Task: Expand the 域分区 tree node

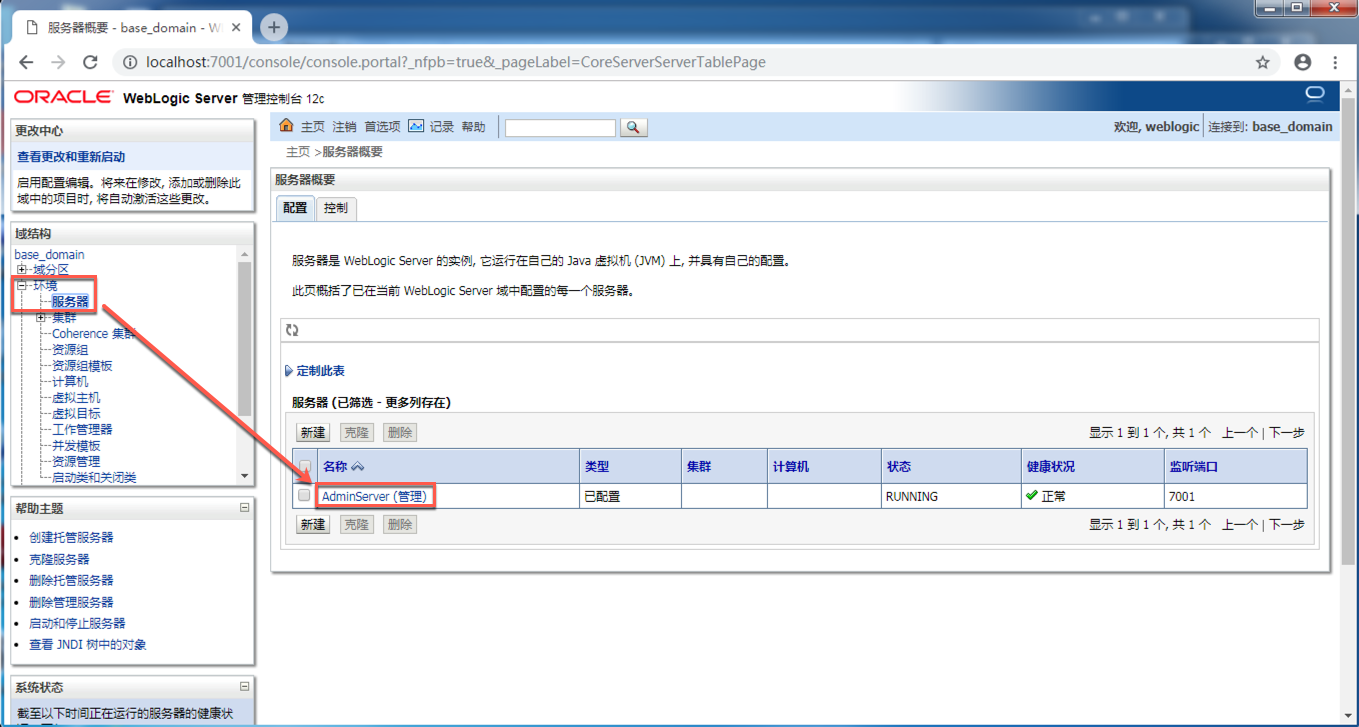Action: coord(21,270)
